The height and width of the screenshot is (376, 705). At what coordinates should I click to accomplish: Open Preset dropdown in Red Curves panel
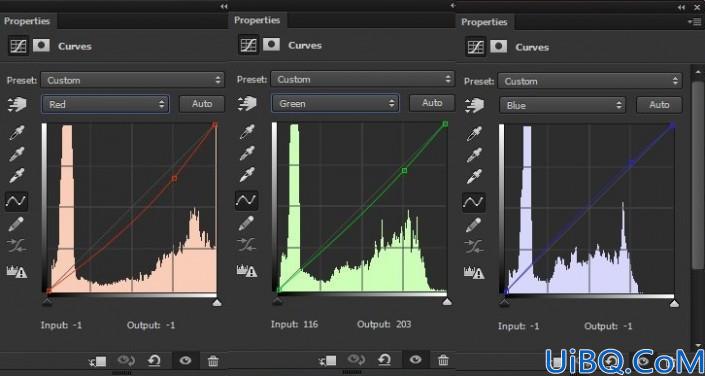(133, 80)
